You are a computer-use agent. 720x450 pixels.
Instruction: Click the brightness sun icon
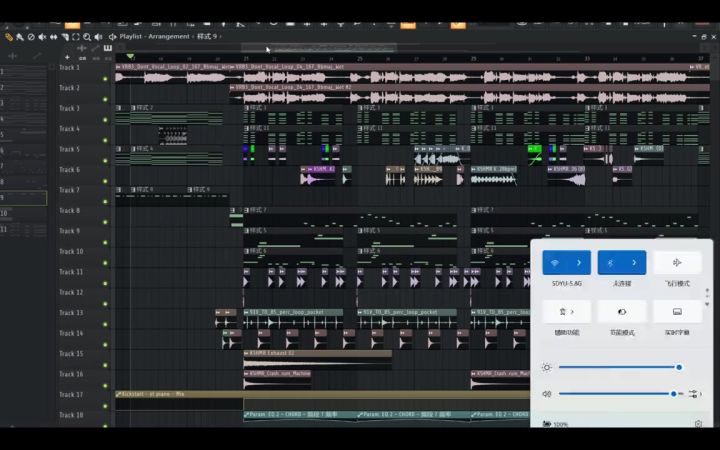546,367
